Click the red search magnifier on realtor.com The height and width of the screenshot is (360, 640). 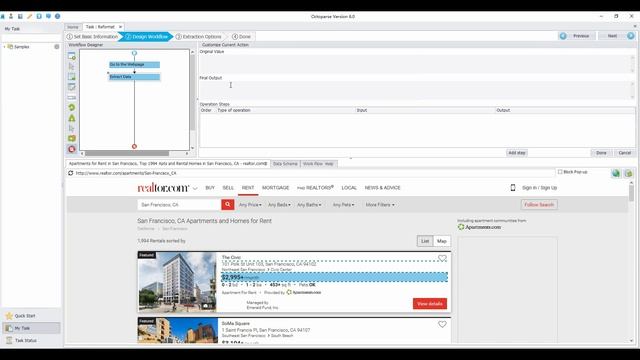pos(228,204)
